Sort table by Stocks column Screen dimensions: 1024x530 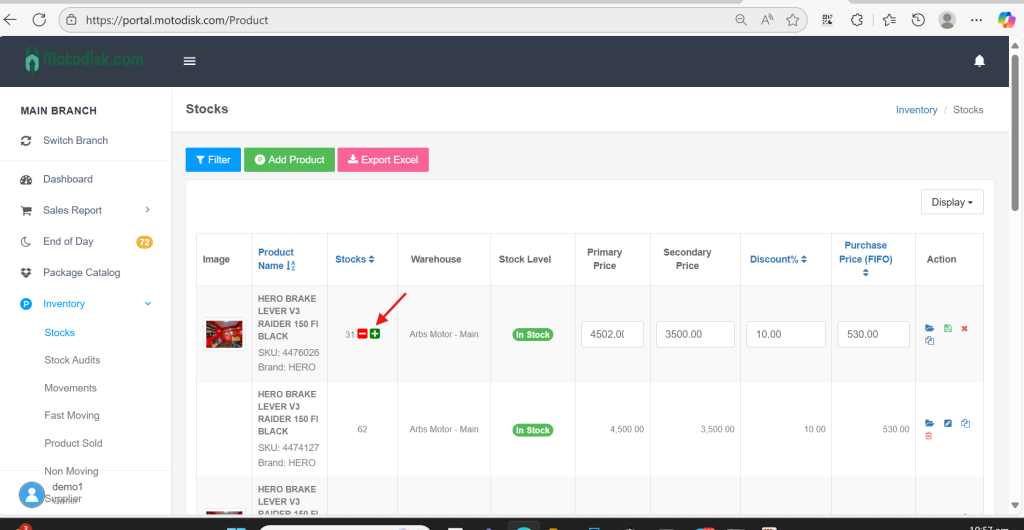[354, 259]
